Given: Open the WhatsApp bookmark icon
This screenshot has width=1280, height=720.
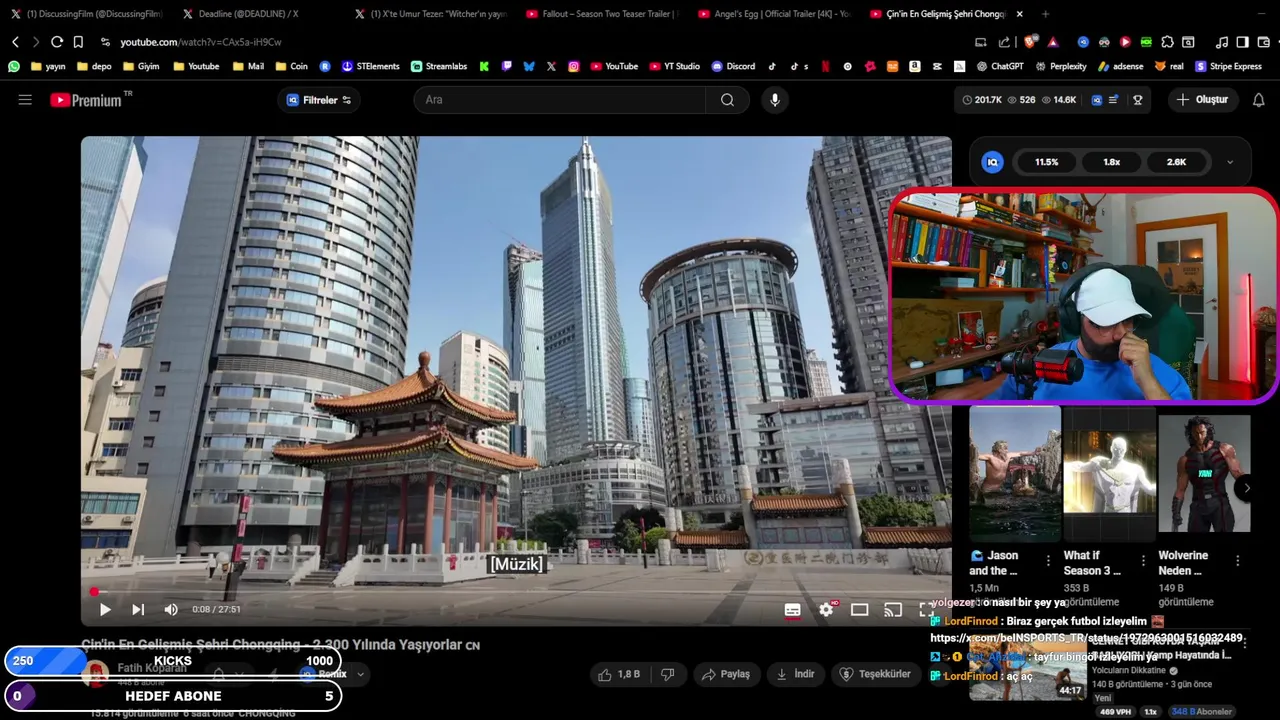Looking at the screenshot, I should [14, 66].
